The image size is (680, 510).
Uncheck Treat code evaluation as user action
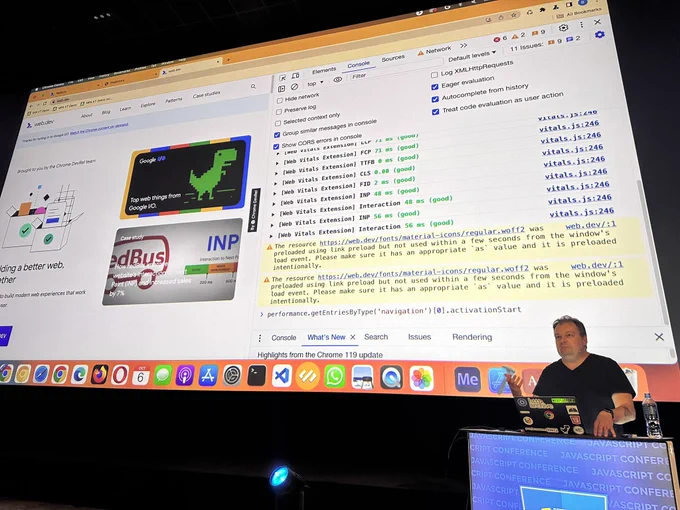[x=435, y=112]
